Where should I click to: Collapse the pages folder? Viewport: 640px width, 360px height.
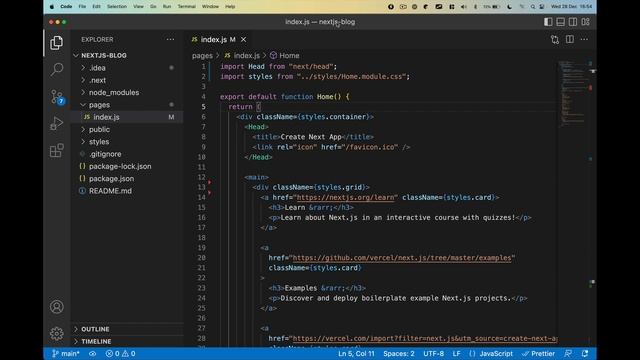click(127, 105)
